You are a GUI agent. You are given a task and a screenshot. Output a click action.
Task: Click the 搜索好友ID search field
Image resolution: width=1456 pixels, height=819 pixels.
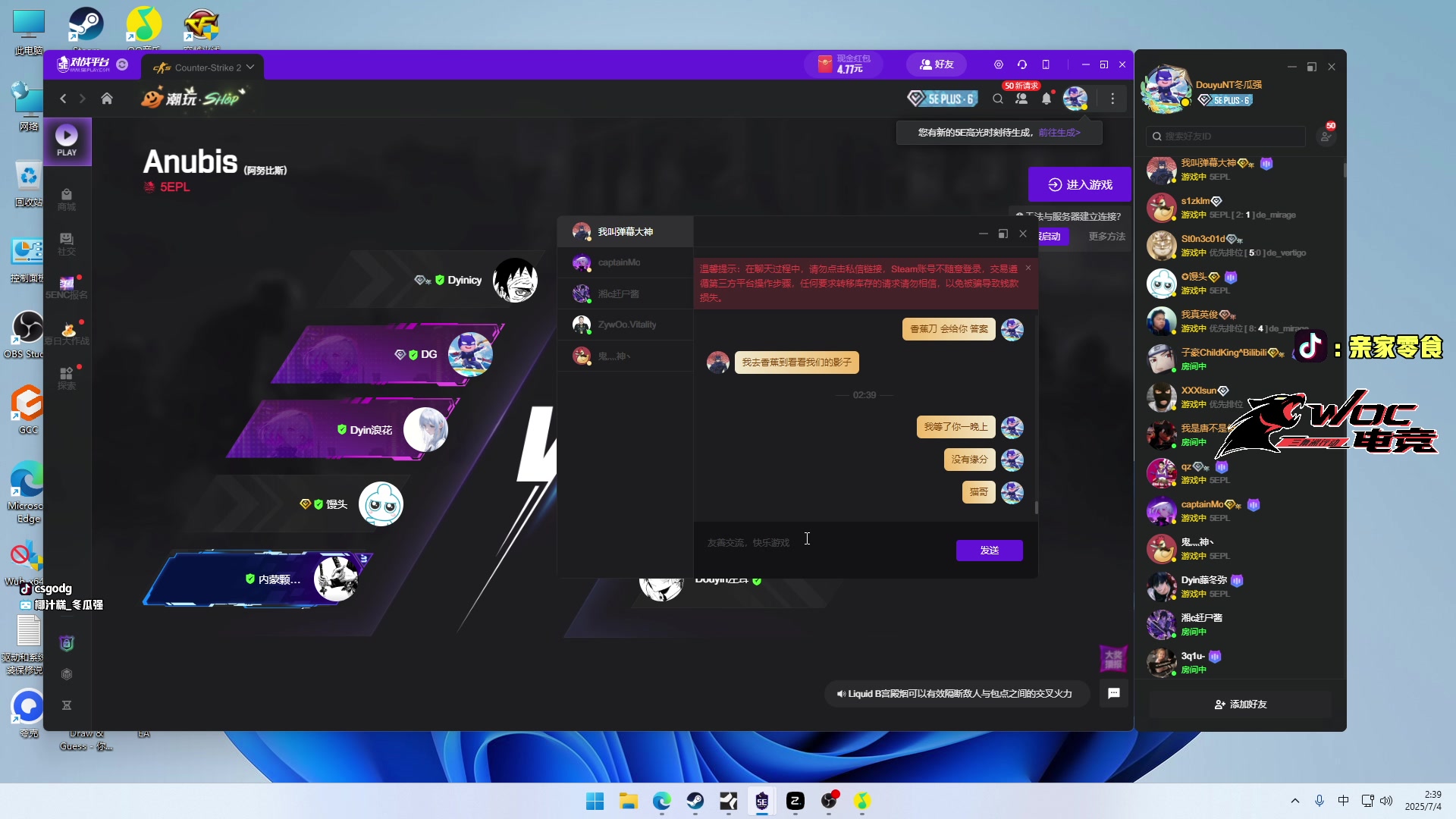tap(1225, 136)
